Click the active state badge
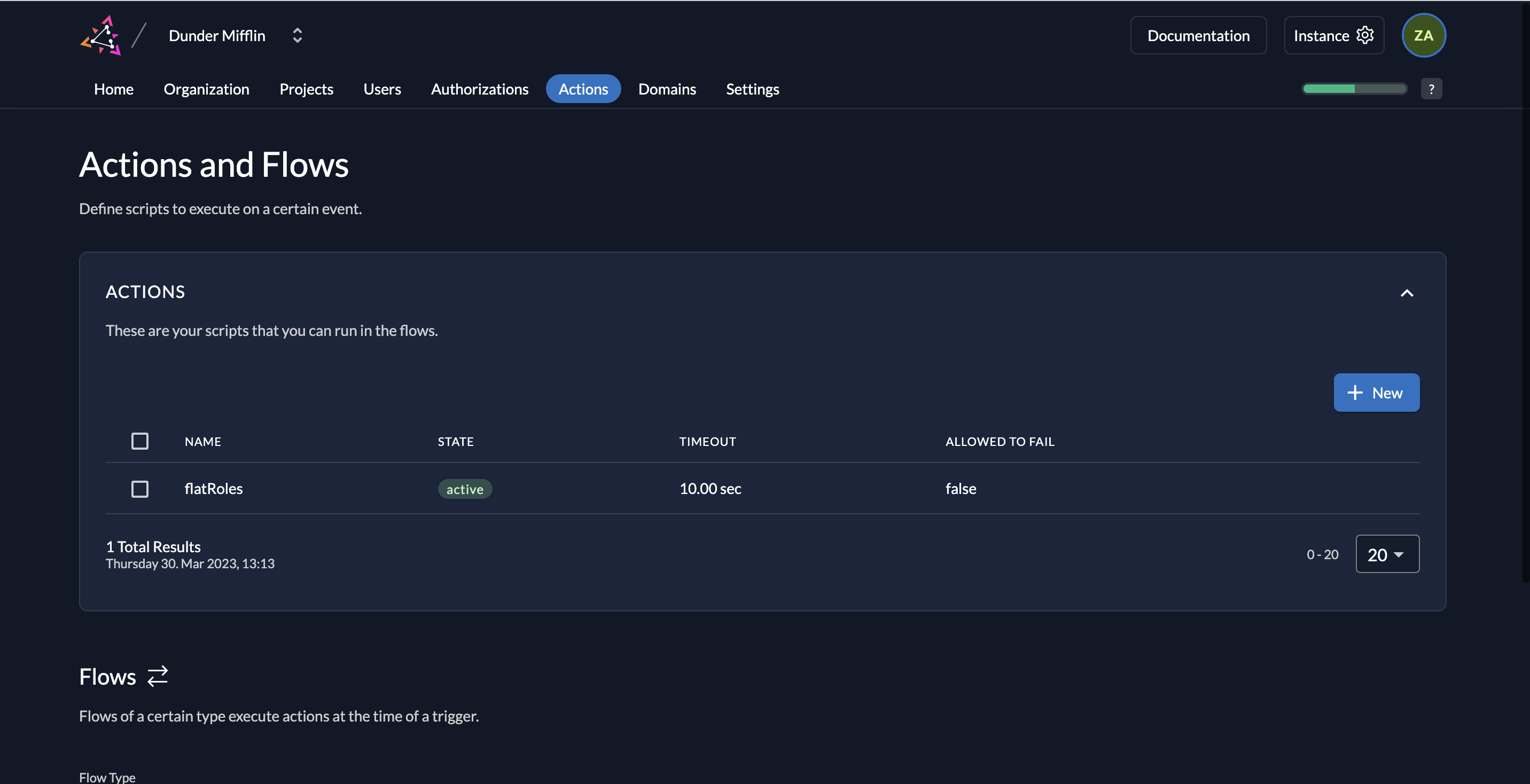 [x=464, y=489]
